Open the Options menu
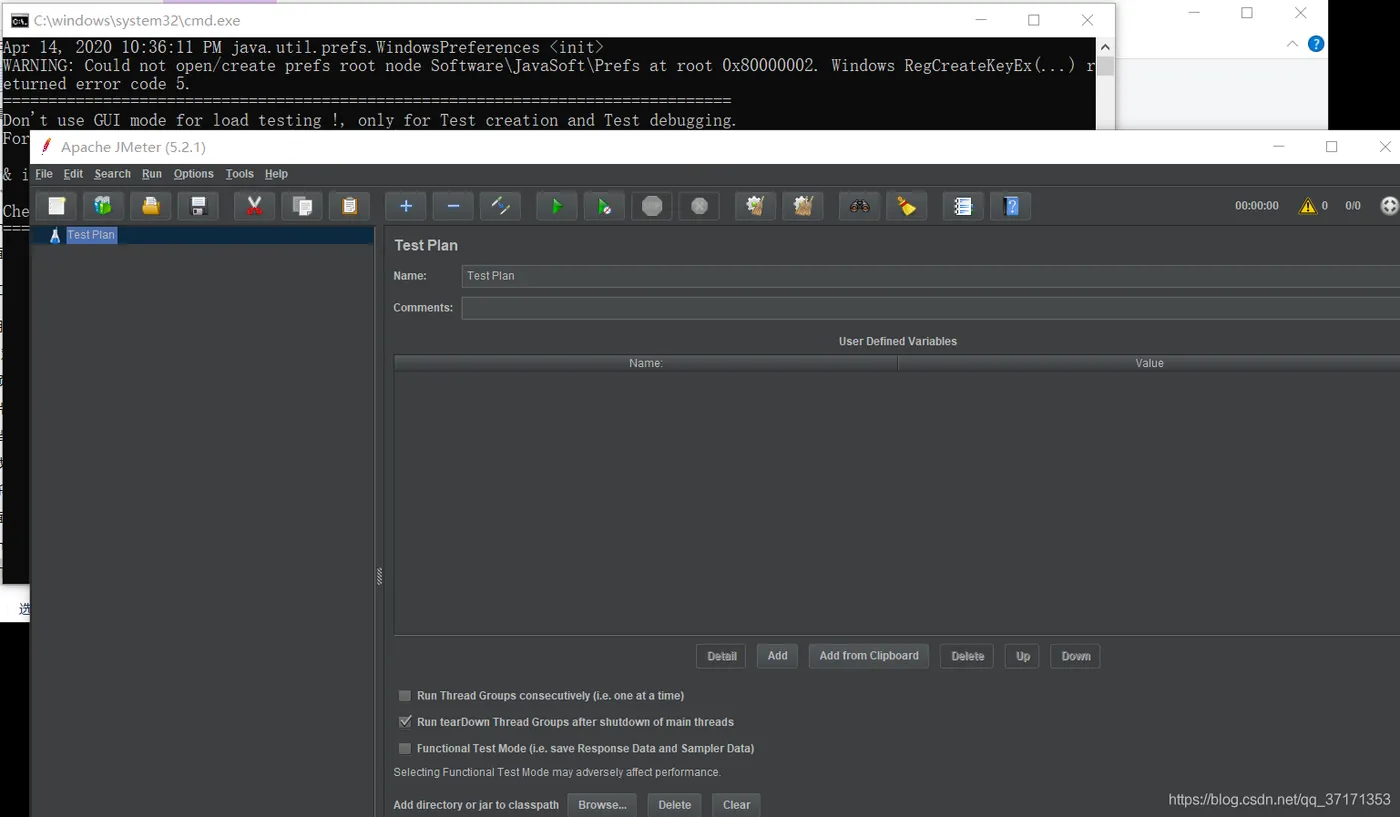Screen dimensions: 1400x817 (193, 174)
